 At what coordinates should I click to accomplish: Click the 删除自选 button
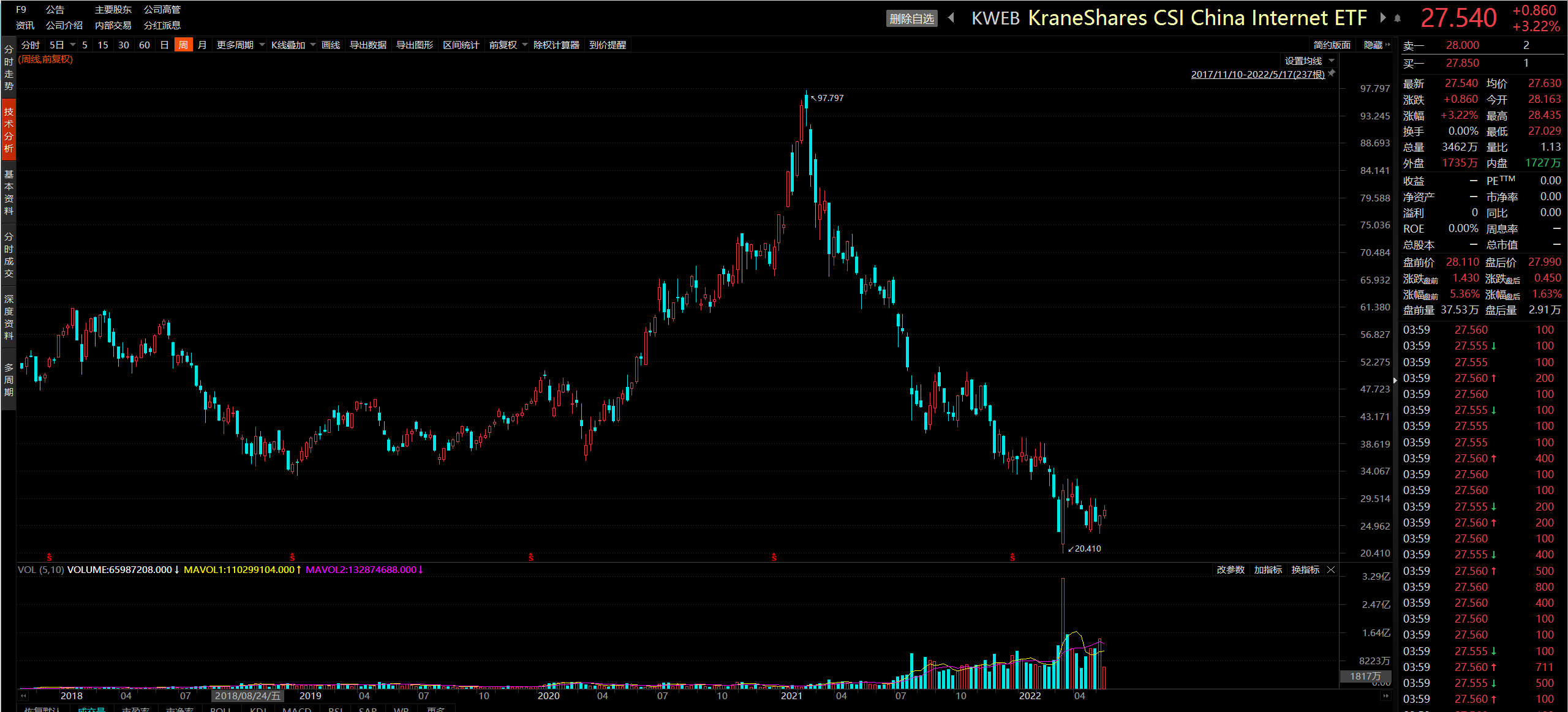(x=911, y=18)
